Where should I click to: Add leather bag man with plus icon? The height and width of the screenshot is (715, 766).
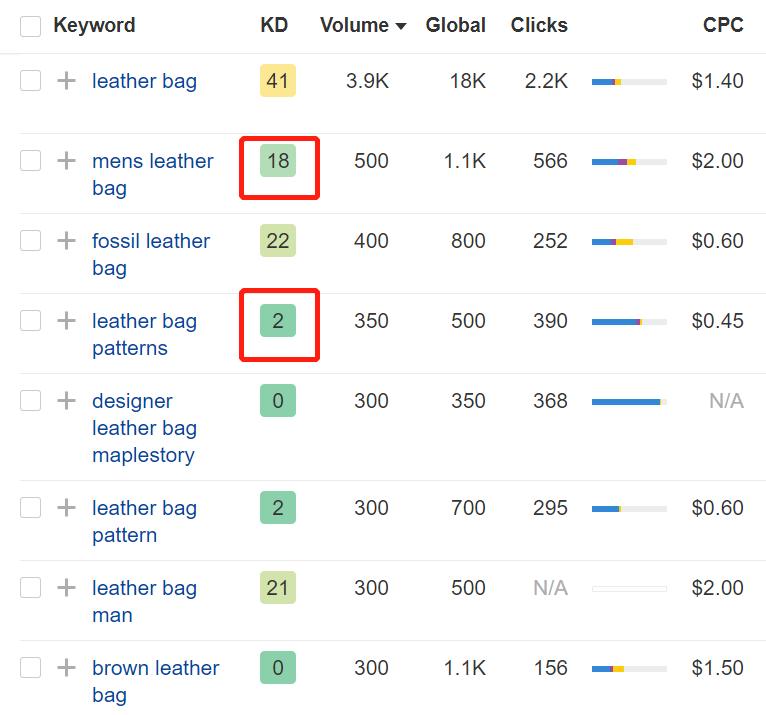coord(66,588)
